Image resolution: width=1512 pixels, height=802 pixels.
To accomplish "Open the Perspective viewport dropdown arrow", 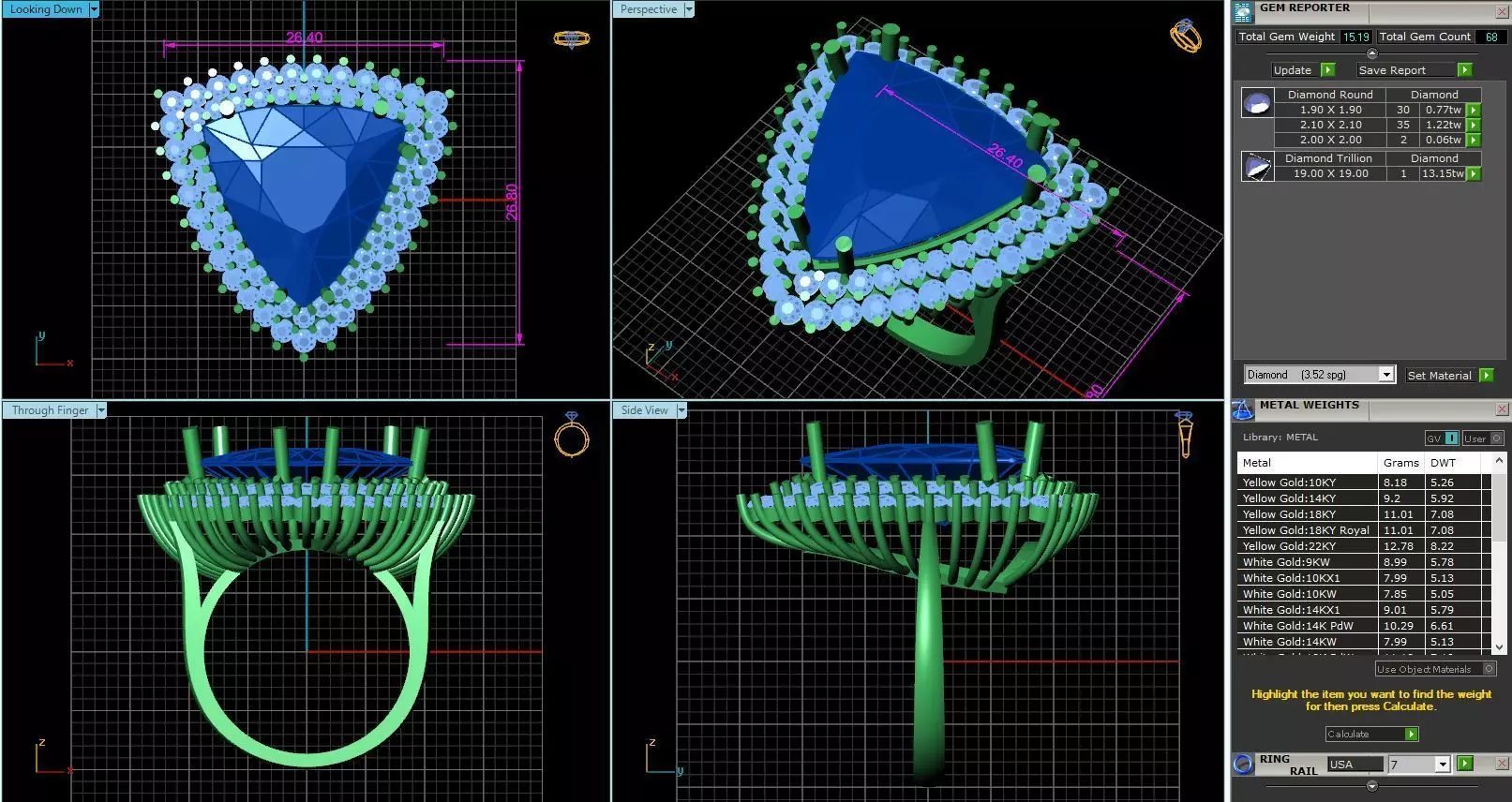I will (689, 9).
